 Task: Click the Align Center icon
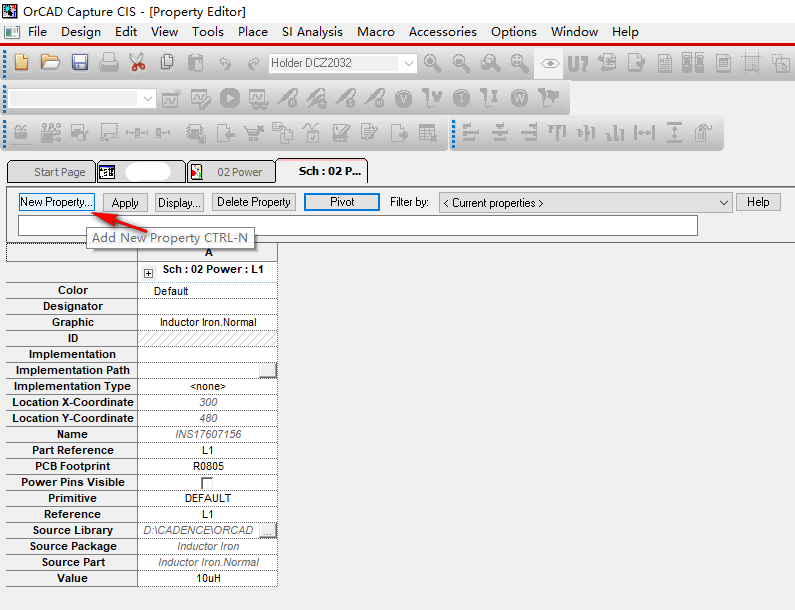(500, 133)
